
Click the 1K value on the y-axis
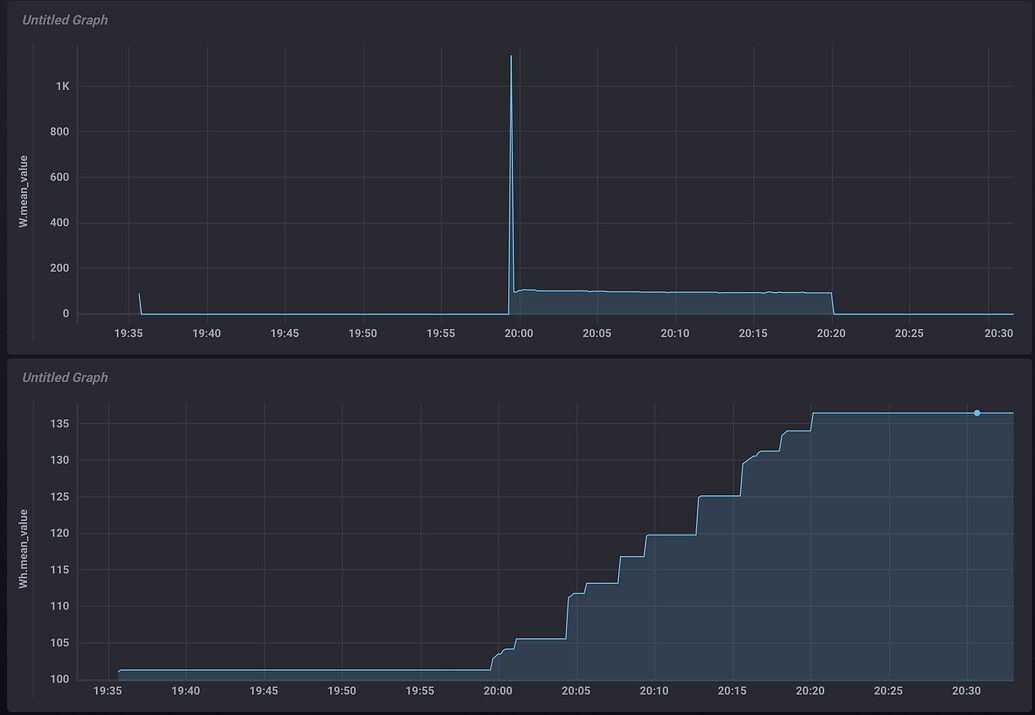click(x=61, y=86)
